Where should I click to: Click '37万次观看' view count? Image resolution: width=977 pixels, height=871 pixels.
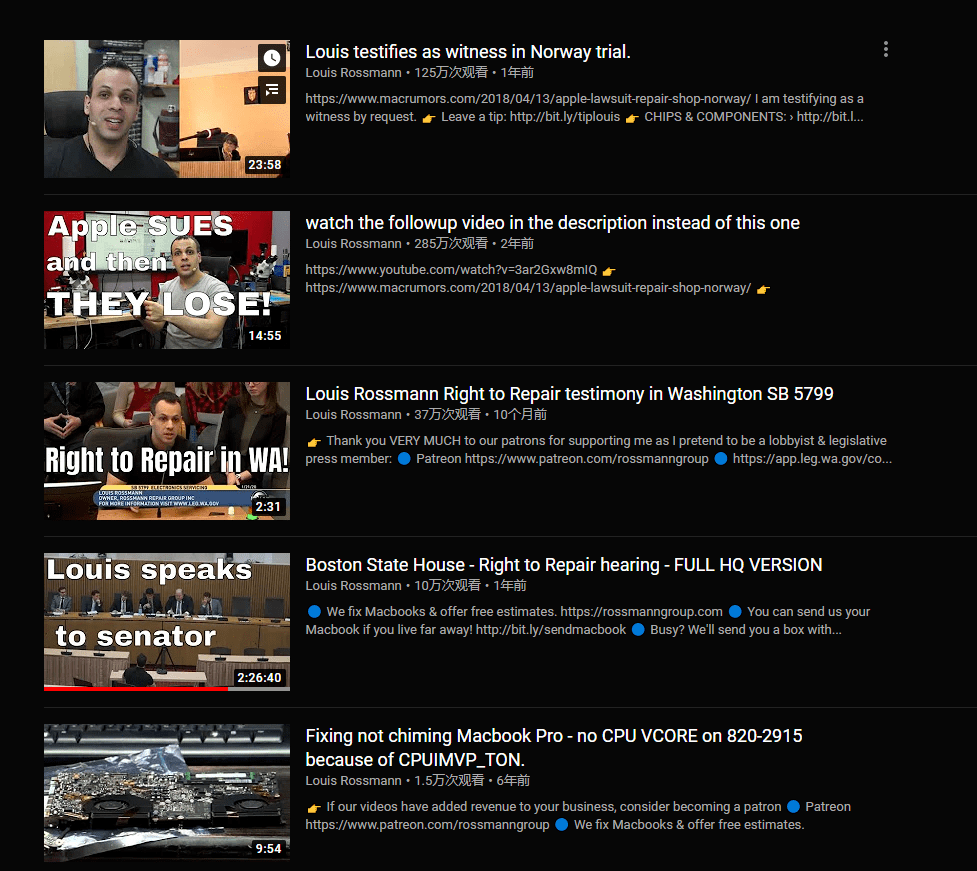(447, 415)
